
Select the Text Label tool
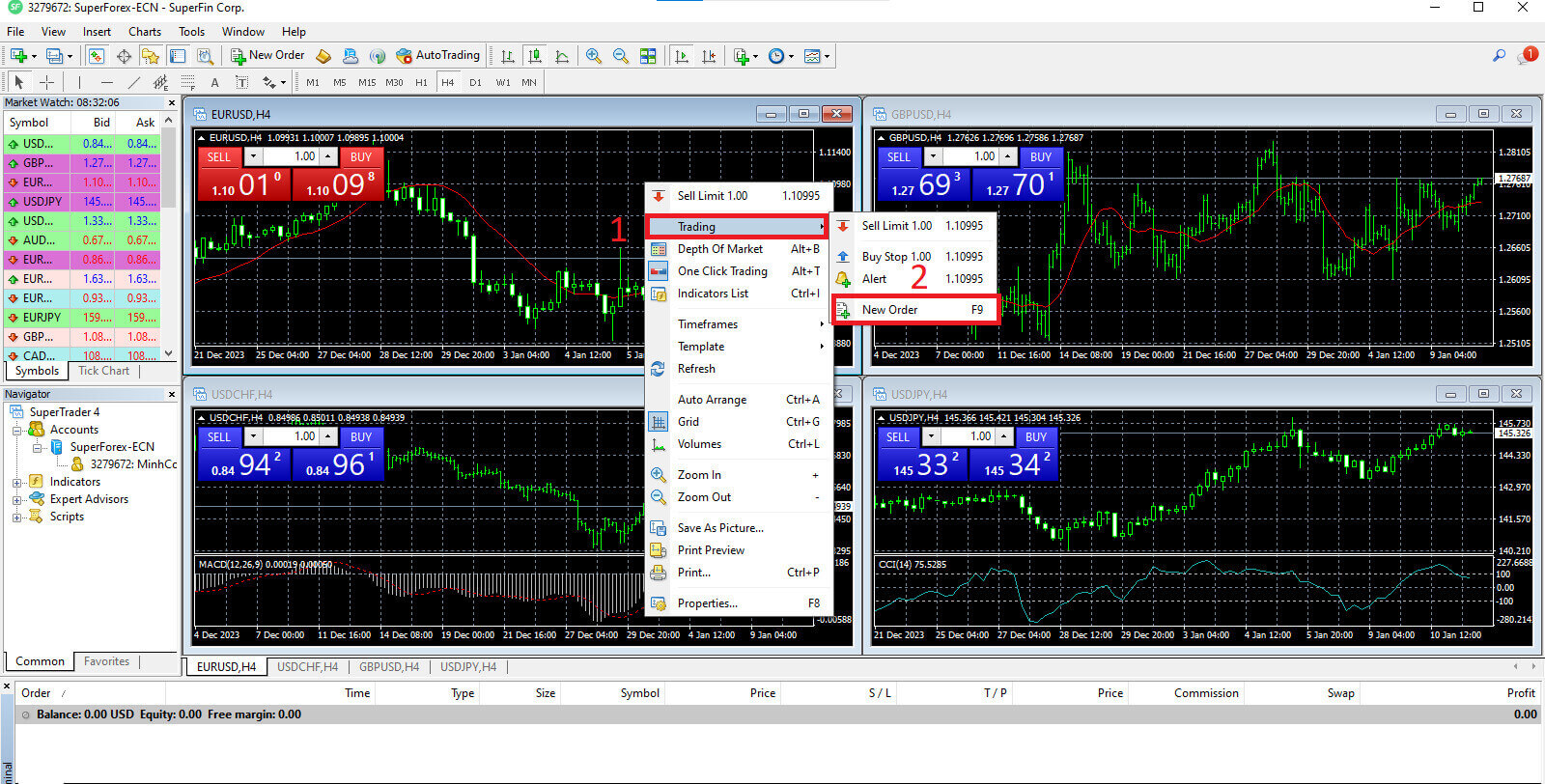pyautogui.click(x=241, y=82)
